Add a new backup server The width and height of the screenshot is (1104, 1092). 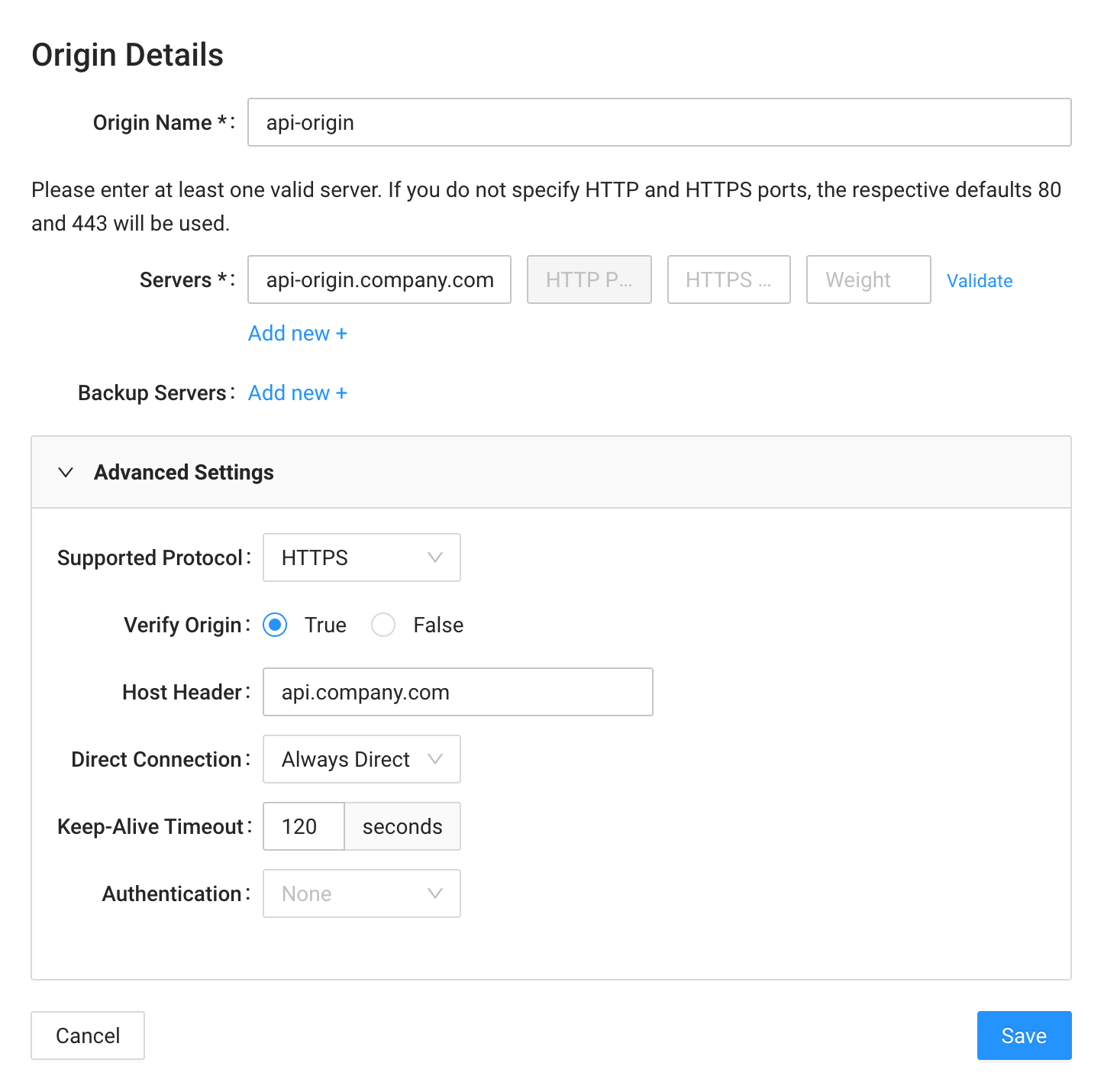[297, 393]
